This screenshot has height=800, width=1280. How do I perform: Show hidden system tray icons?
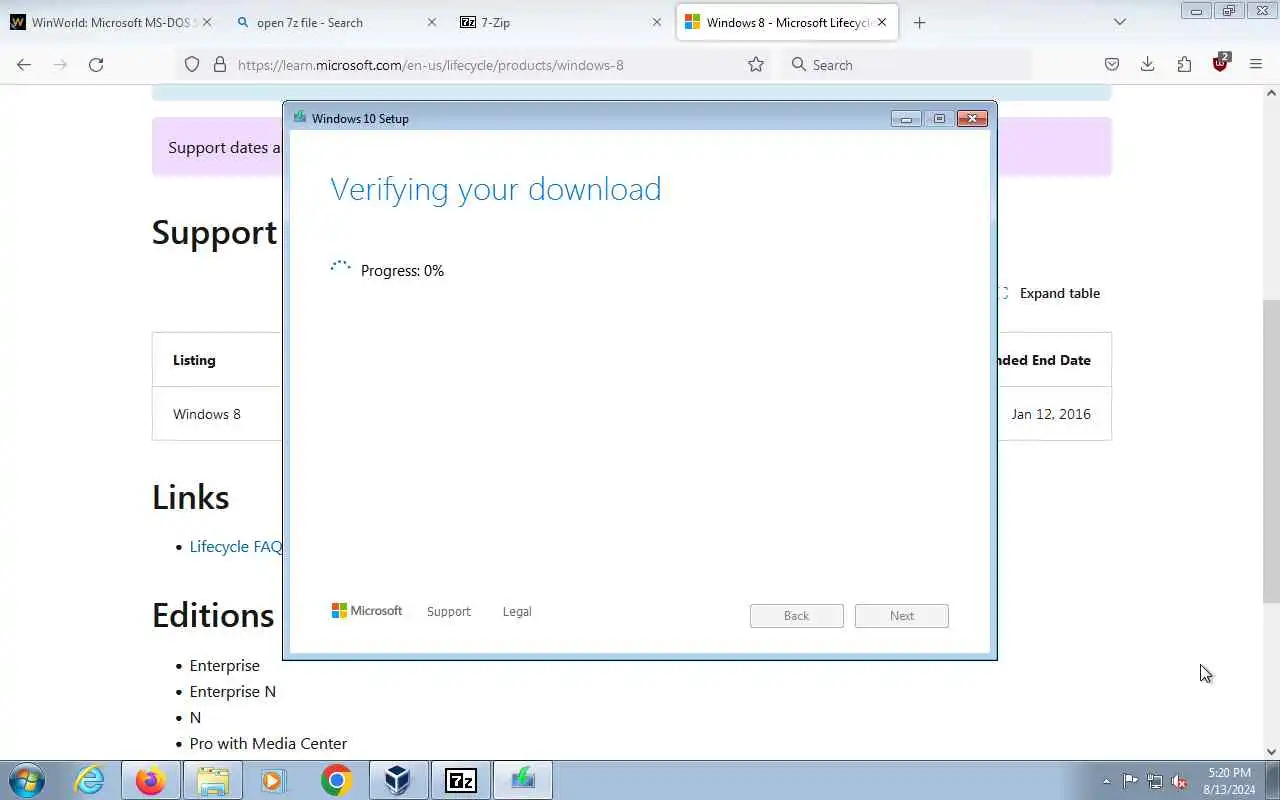coord(1106,781)
